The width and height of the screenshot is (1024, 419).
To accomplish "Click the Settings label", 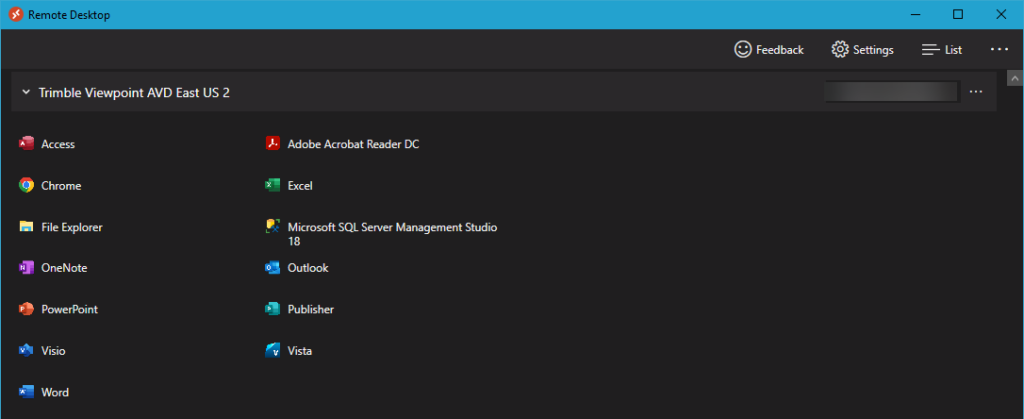I will (x=873, y=50).
